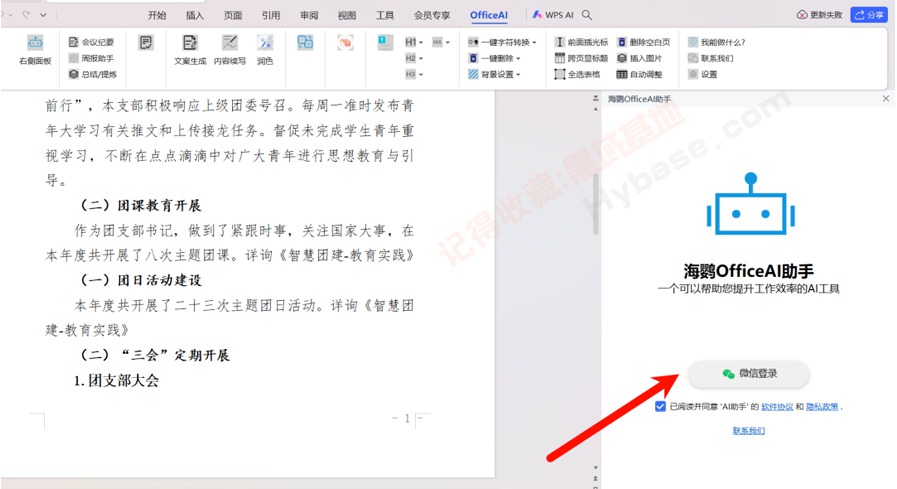897x489 pixels.
Task: Click the 更新失败 cloud status icon
Action: click(x=803, y=15)
